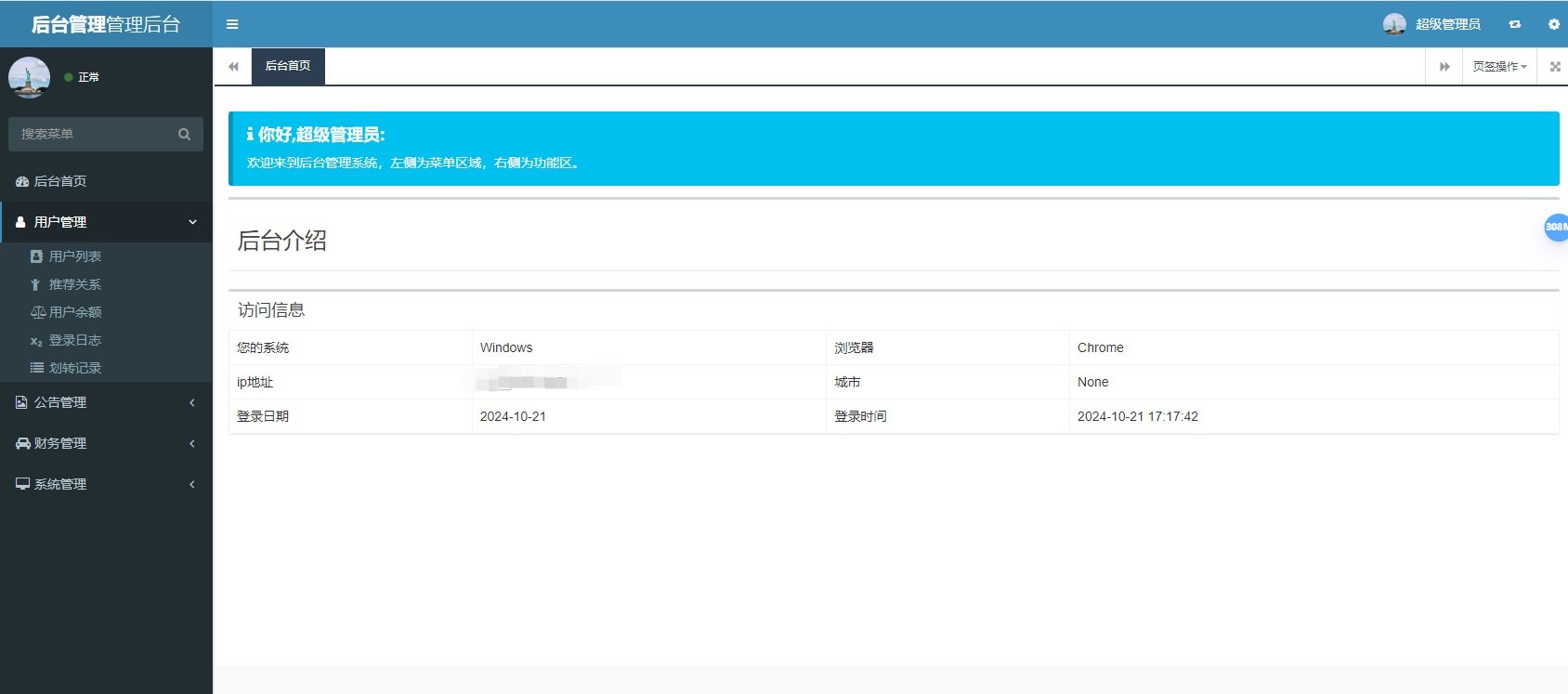This screenshot has width=1568, height=694.
Task: Open 后台首页 in the sidebar
Action: coord(60,181)
